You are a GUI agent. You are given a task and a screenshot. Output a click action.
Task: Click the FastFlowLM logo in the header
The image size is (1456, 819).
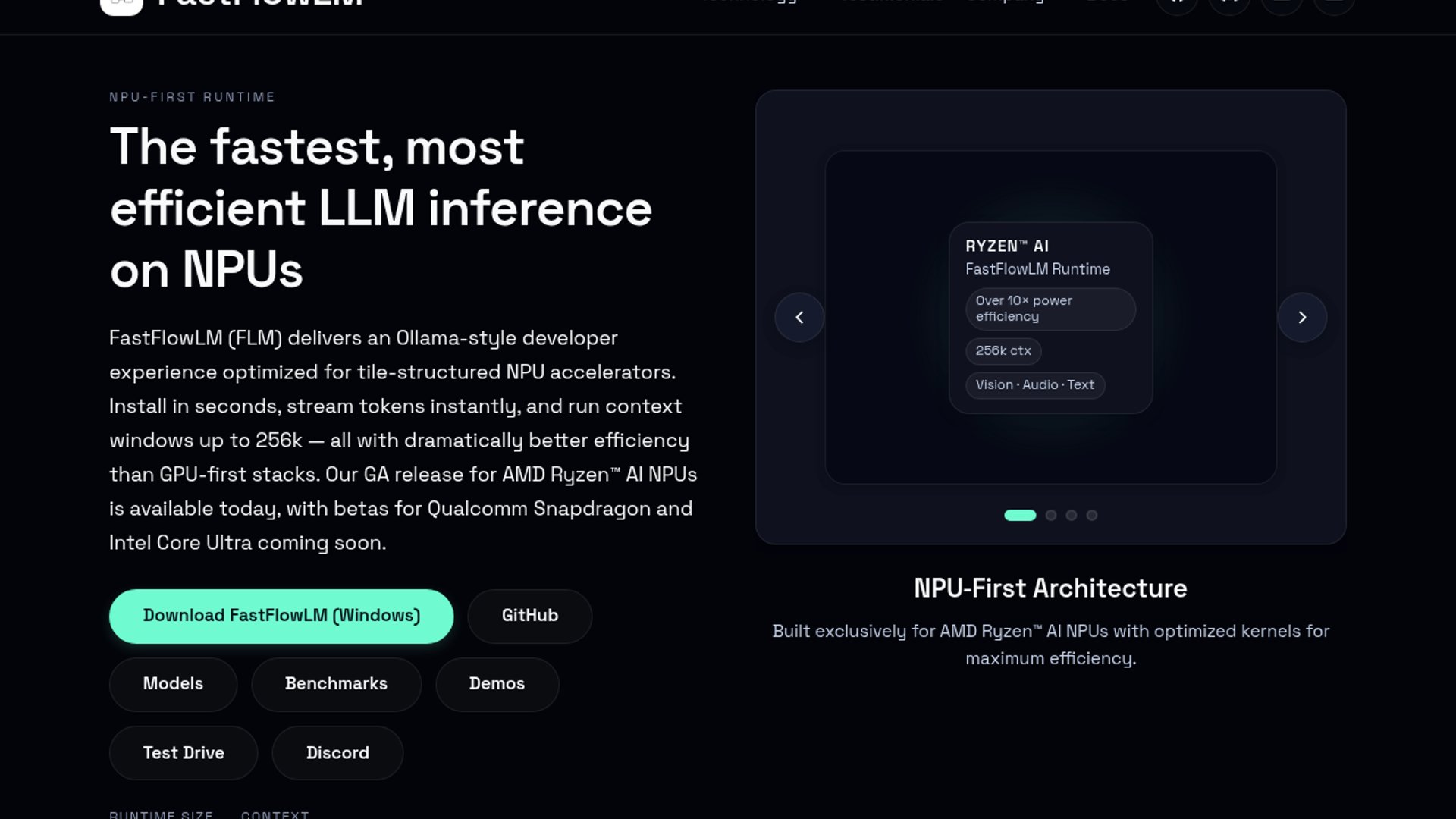tap(122, 5)
